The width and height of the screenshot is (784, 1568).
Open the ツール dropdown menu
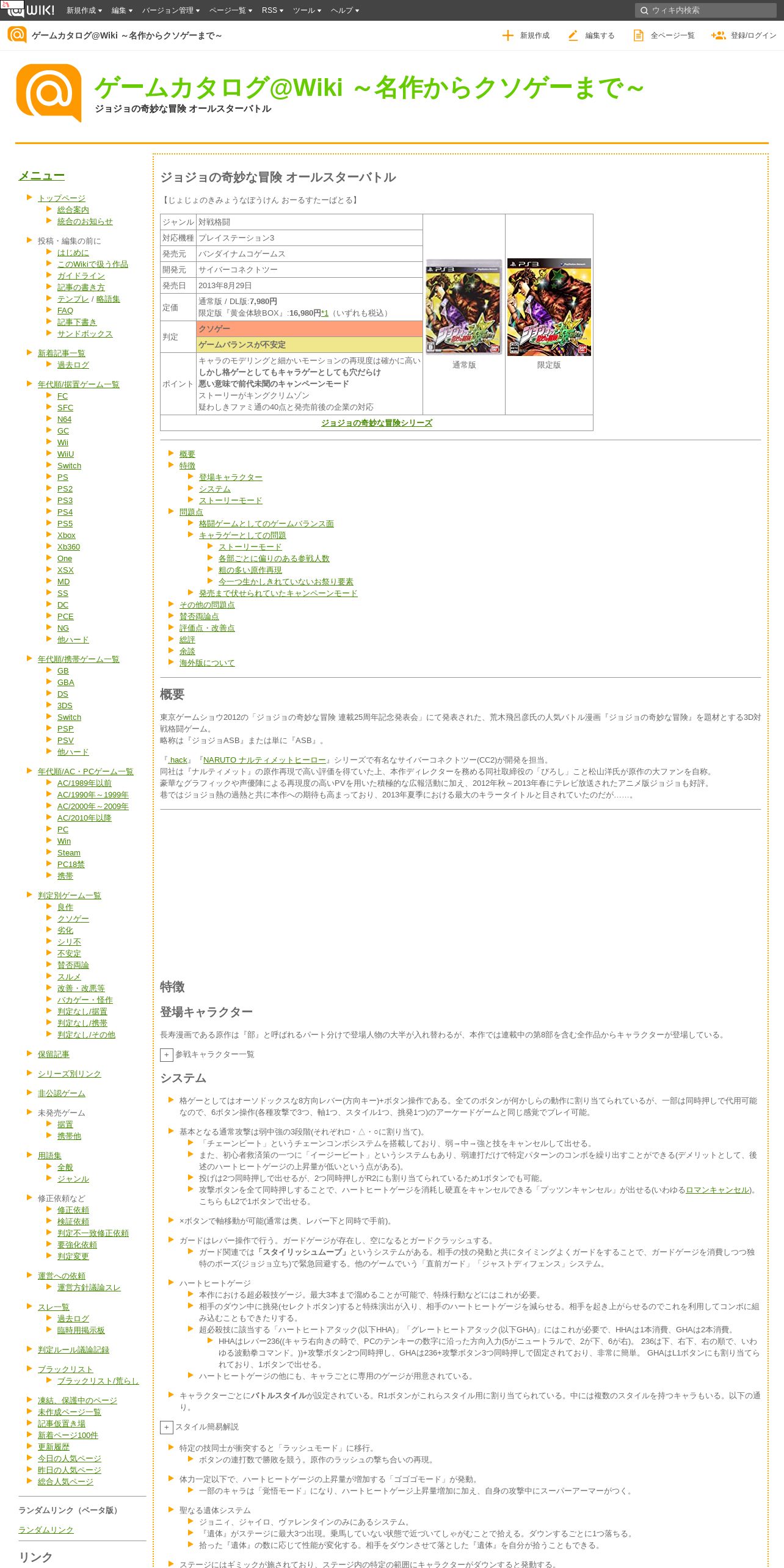coord(307,10)
